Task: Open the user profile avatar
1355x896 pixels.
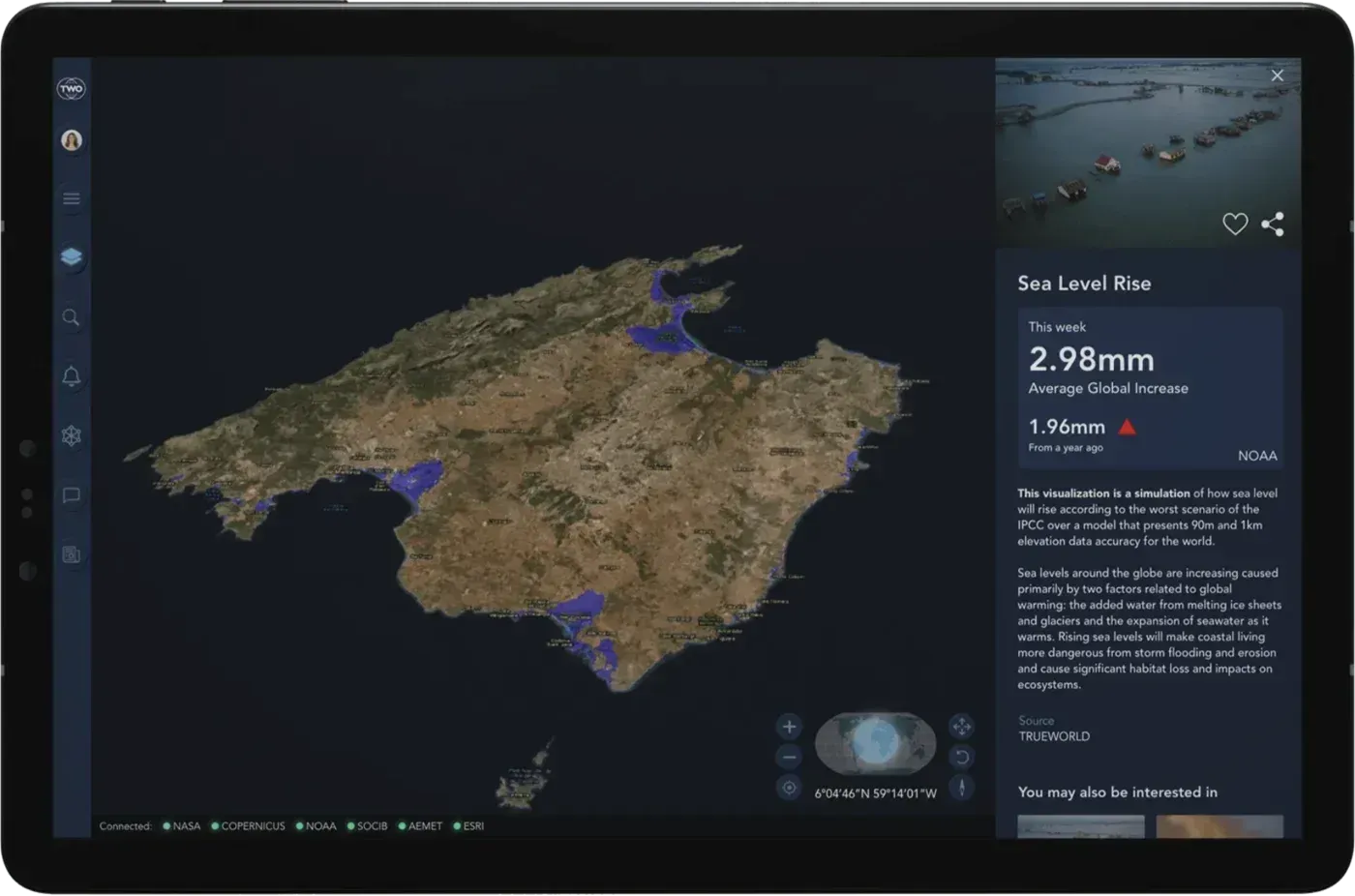Action: tap(72, 140)
